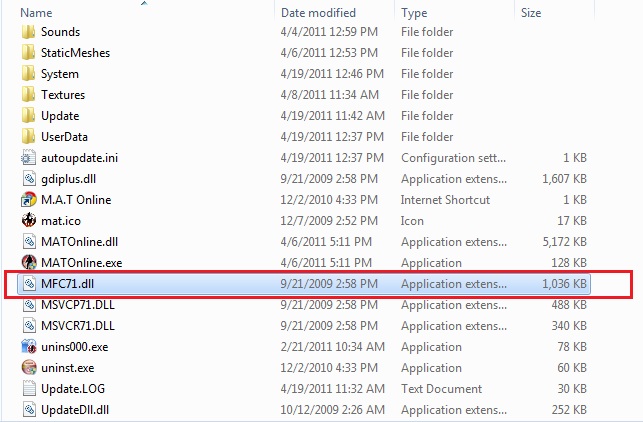Select the MSVCP71.DLL file name
The image size is (643, 422).
[x=78, y=305]
